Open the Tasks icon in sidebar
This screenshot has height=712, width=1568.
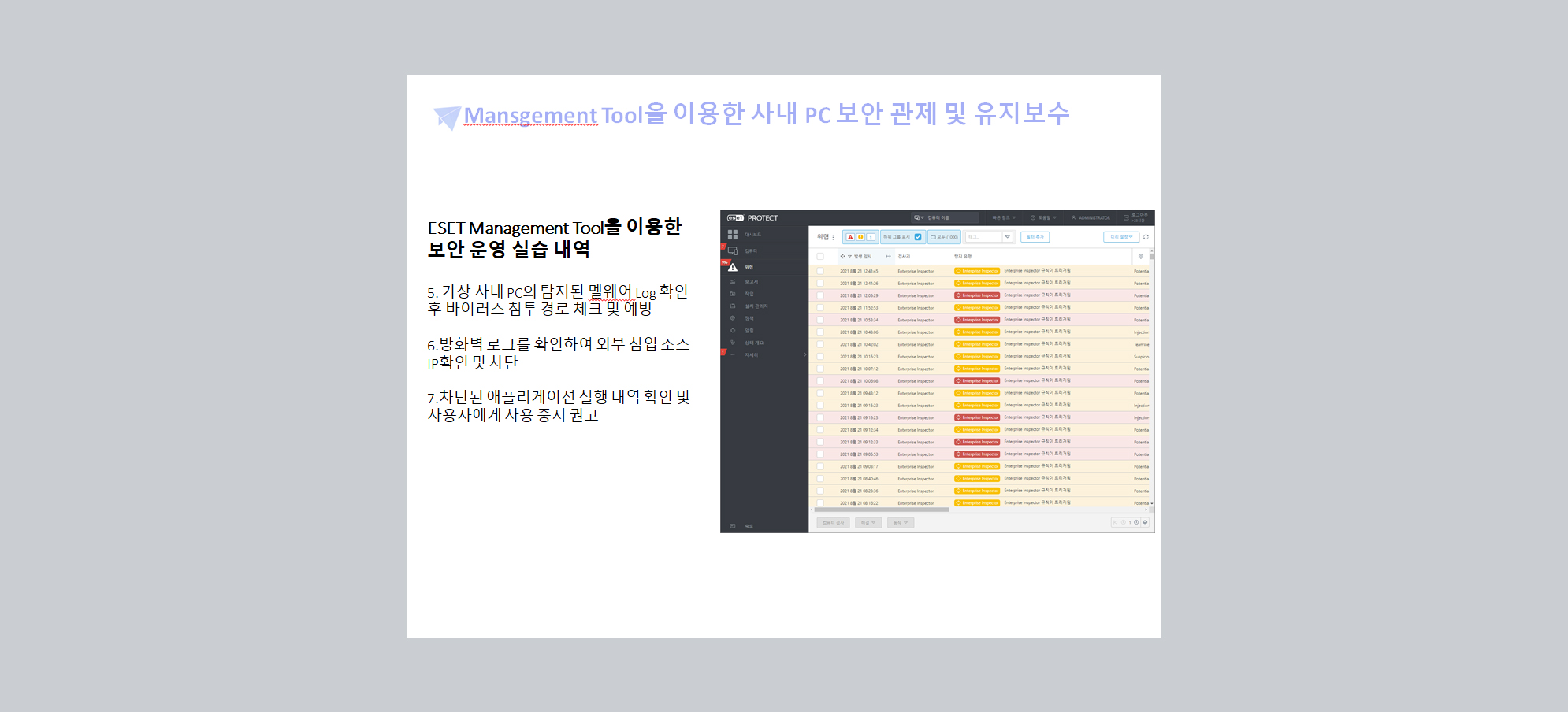733,294
